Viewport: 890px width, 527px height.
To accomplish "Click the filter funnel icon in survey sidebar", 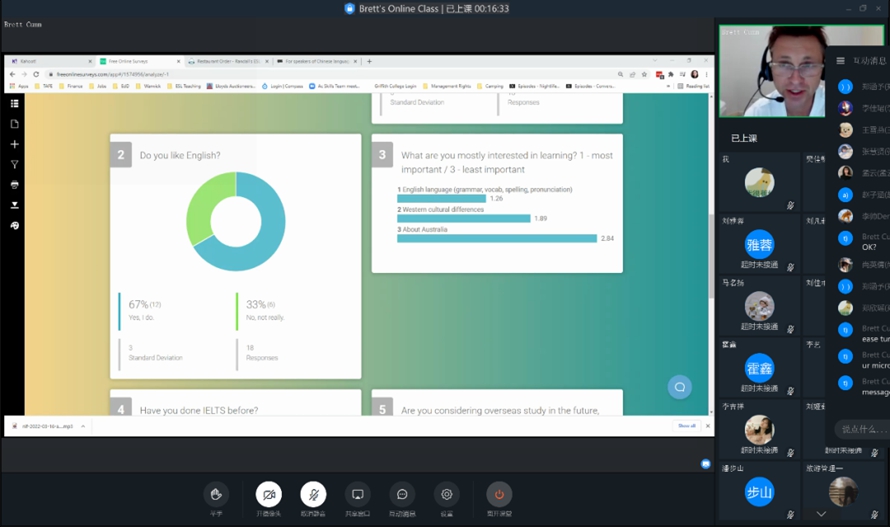I will (x=14, y=165).
